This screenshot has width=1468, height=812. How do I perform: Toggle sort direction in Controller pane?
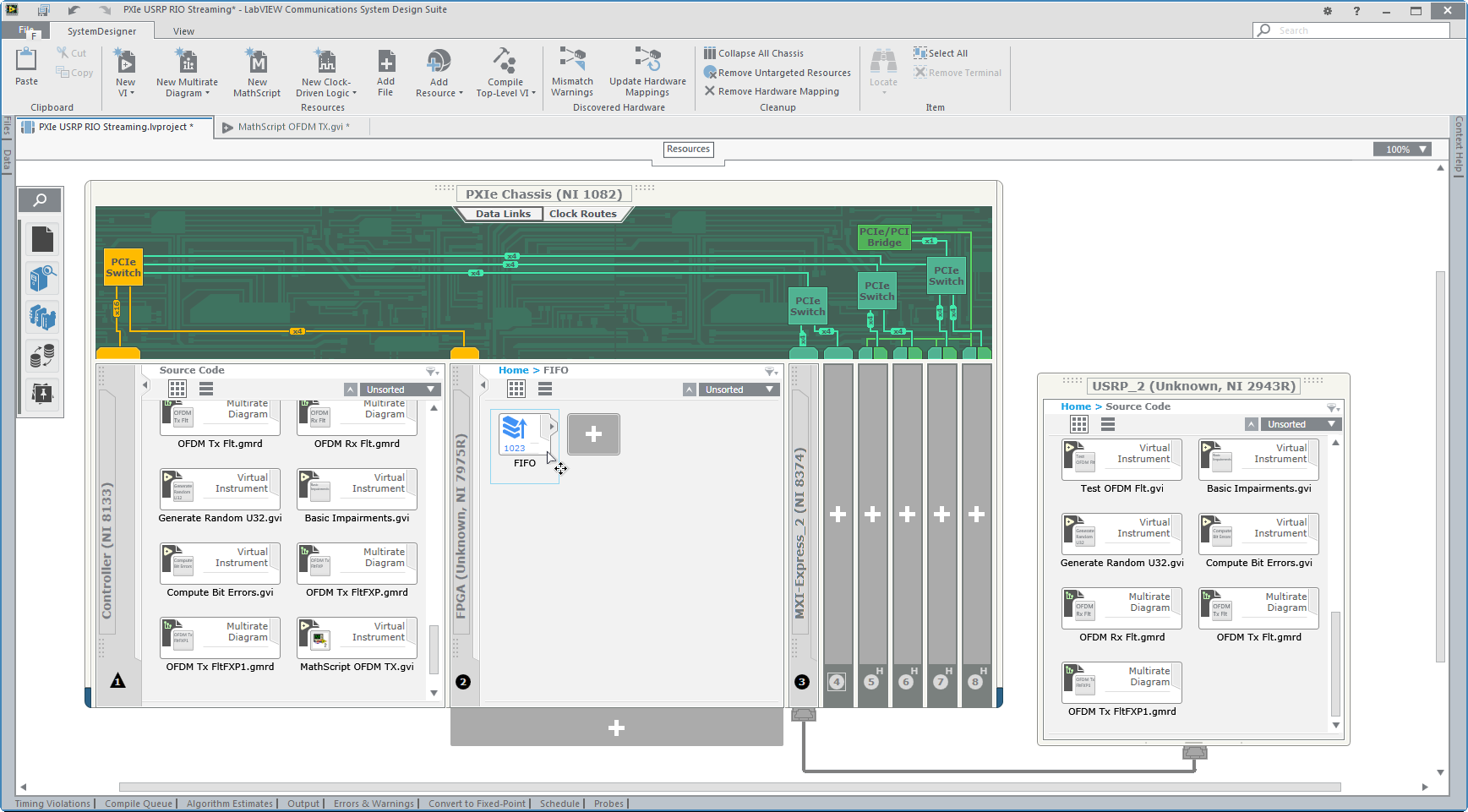point(351,390)
